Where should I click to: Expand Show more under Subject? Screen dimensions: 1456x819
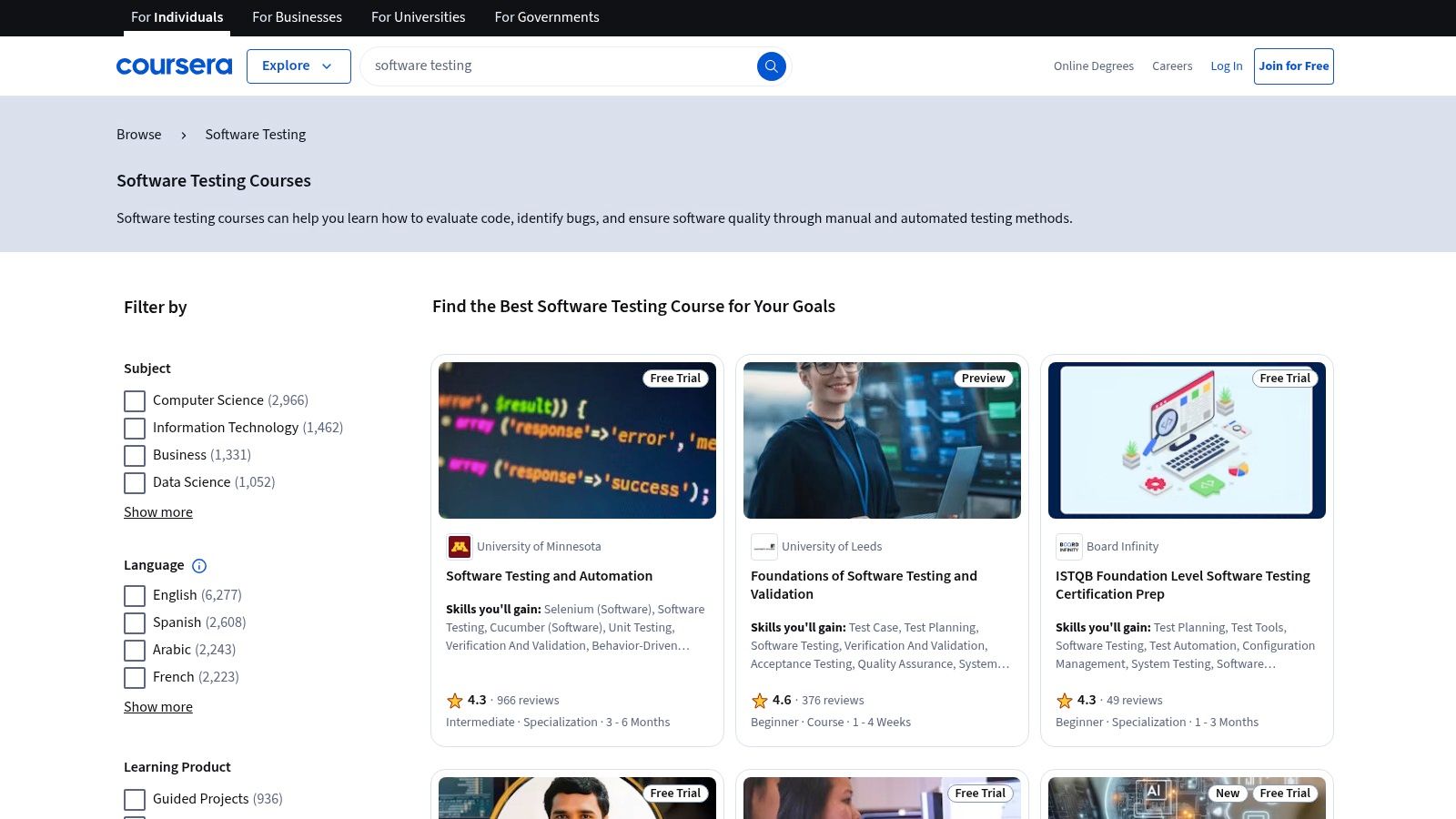click(158, 512)
